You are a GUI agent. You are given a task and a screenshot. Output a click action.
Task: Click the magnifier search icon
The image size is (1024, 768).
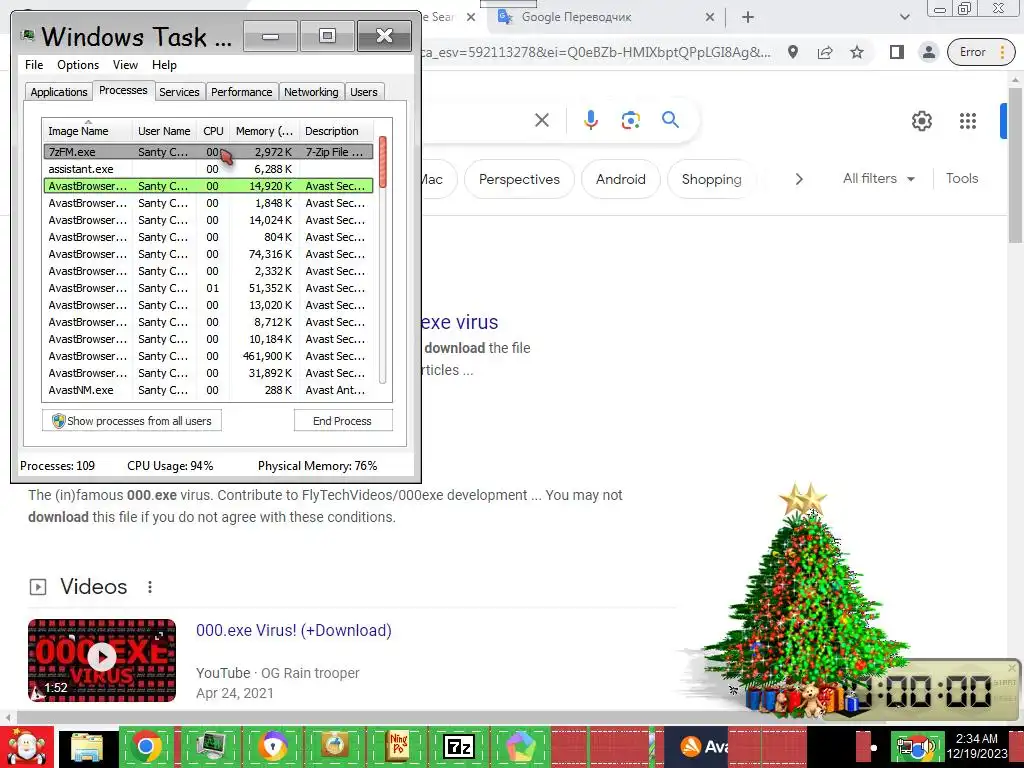tap(670, 120)
